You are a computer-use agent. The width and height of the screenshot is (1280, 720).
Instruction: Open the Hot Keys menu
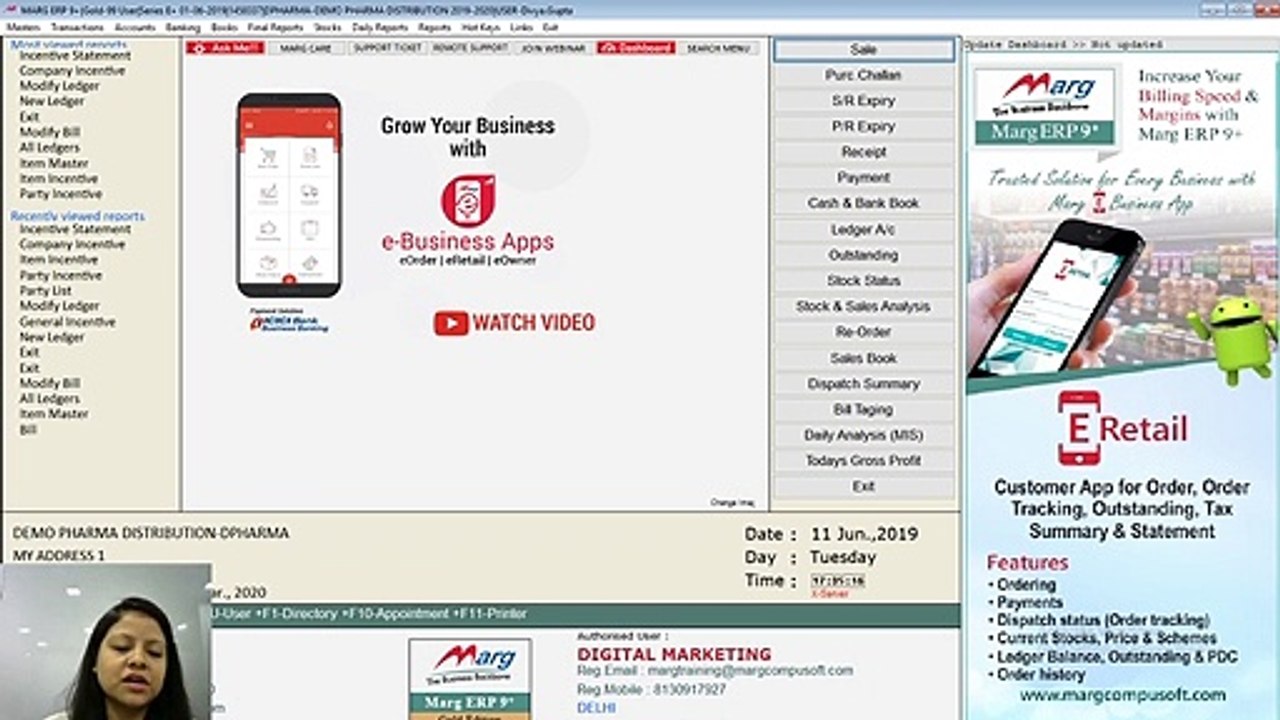pyautogui.click(x=481, y=28)
